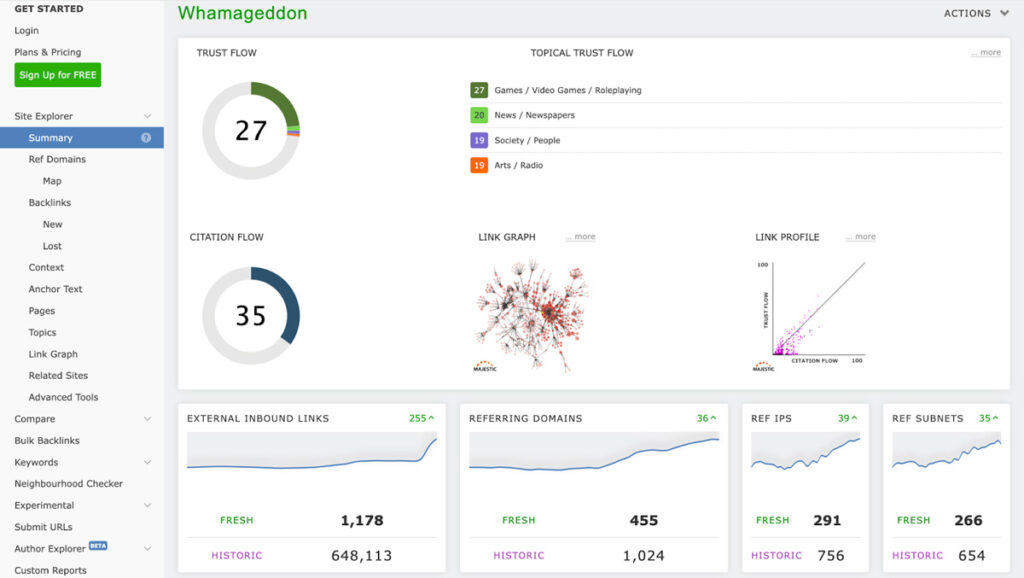Click the Whamageddon page title
Screen dimensions: 1024x578
(242, 13)
